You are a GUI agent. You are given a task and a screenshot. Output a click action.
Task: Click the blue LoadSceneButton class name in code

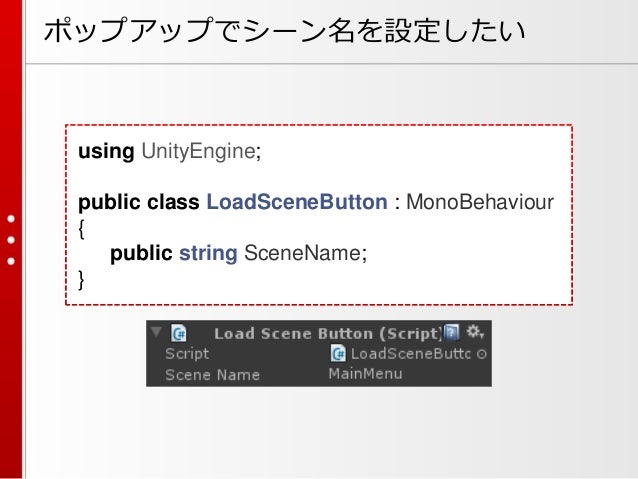(x=297, y=202)
